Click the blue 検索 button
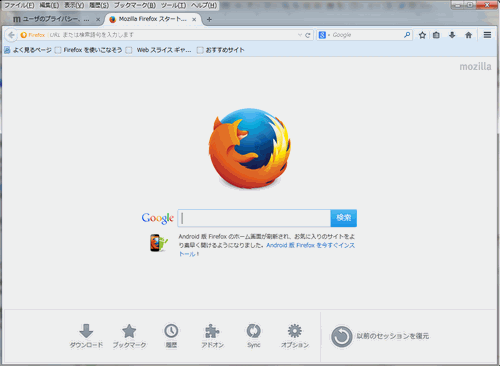 coord(344,218)
